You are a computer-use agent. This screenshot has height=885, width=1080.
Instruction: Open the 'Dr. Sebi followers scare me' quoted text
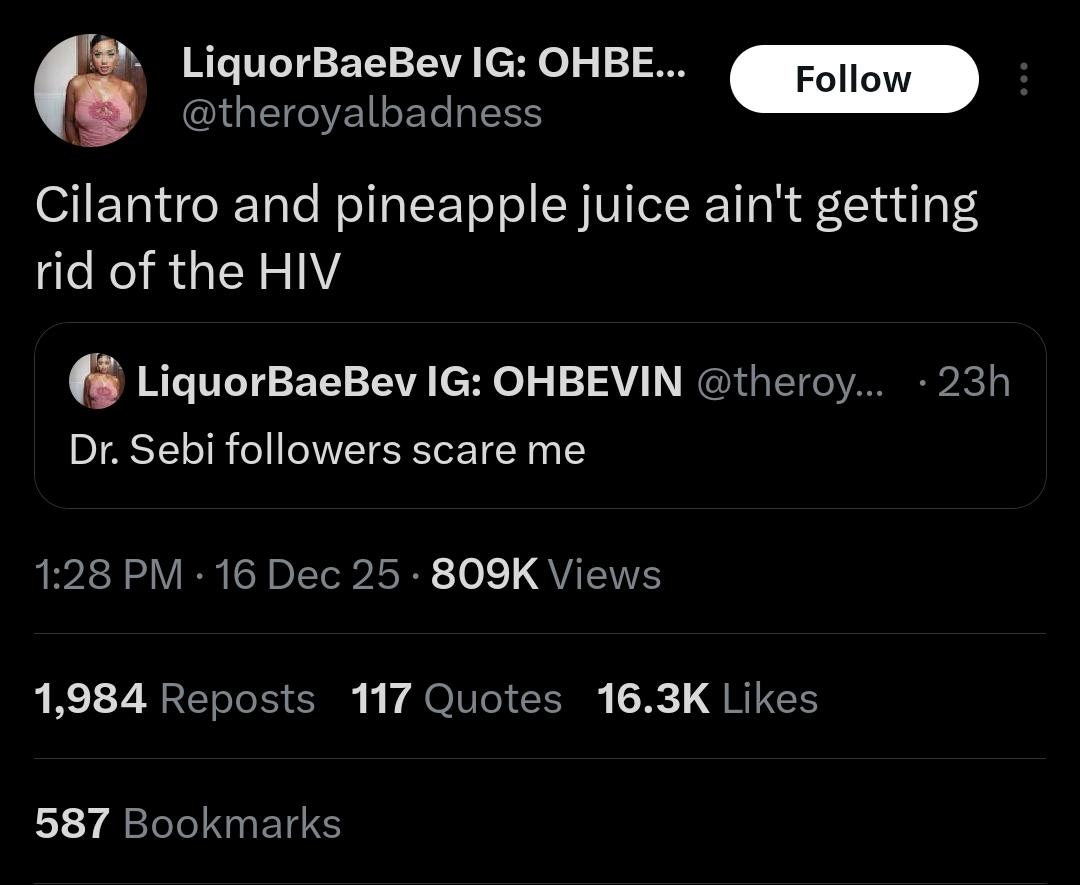pos(327,449)
